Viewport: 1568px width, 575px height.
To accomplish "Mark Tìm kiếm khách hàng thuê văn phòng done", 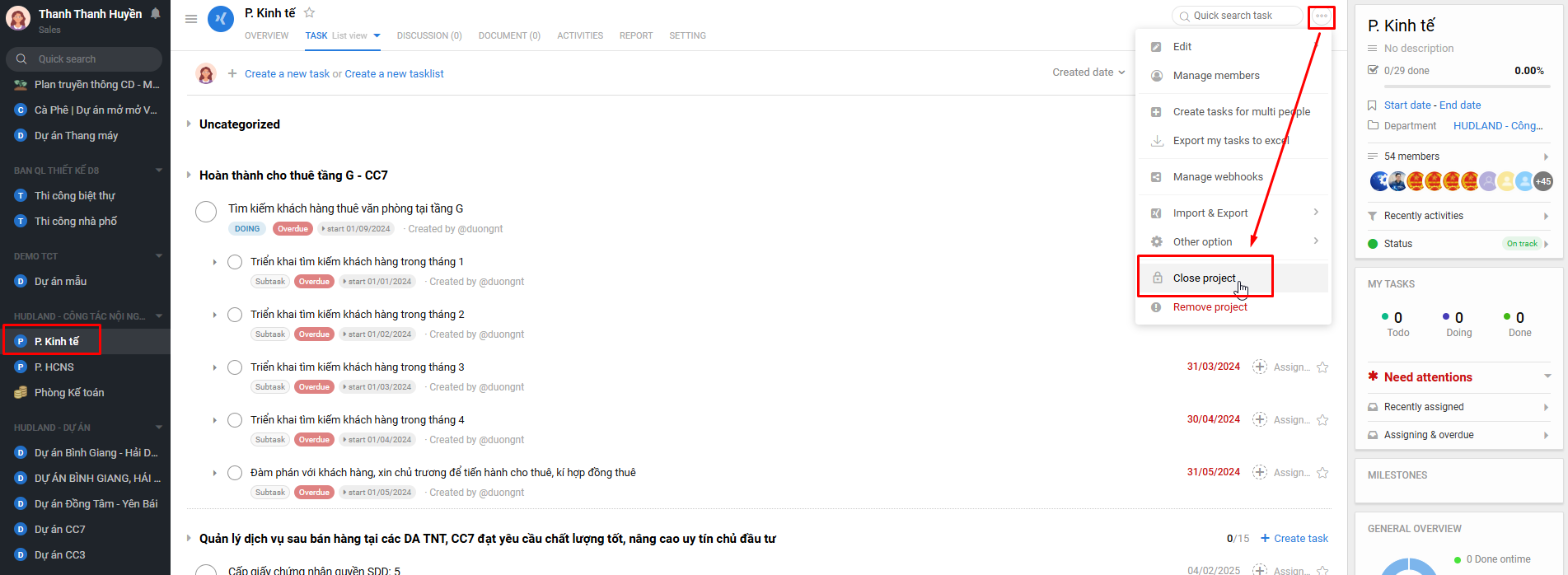I will (206, 212).
